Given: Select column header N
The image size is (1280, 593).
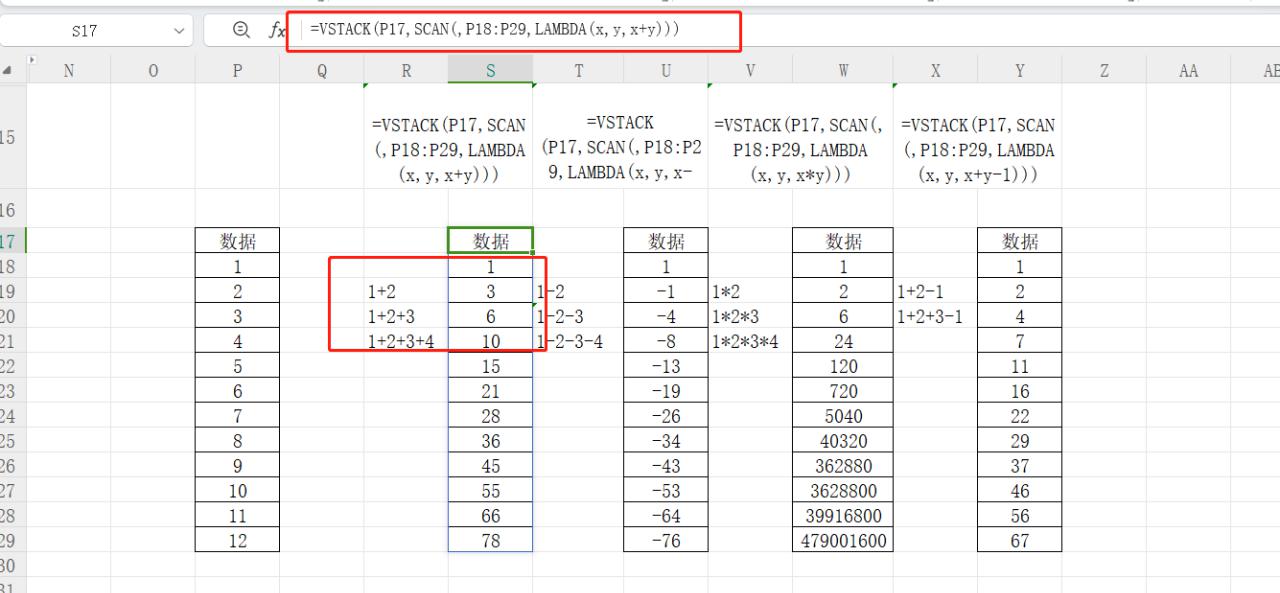Looking at the screenshot, I should tap(69, 71).
